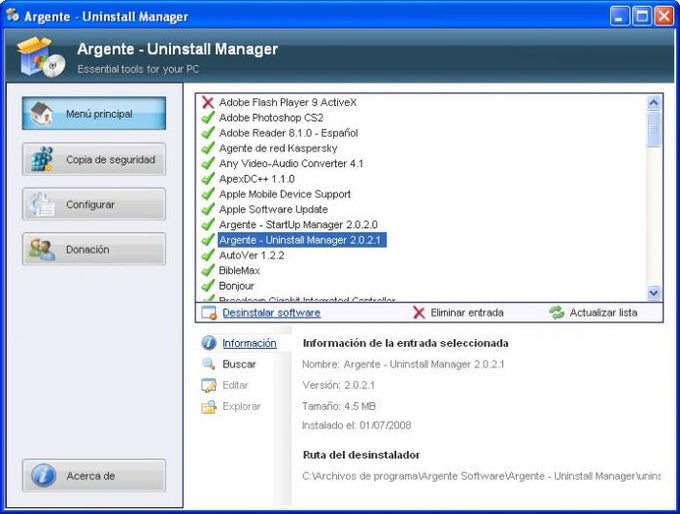680x514 pixels.
Task: Open Copia de seguridad
Action: [x=94, y=159]
